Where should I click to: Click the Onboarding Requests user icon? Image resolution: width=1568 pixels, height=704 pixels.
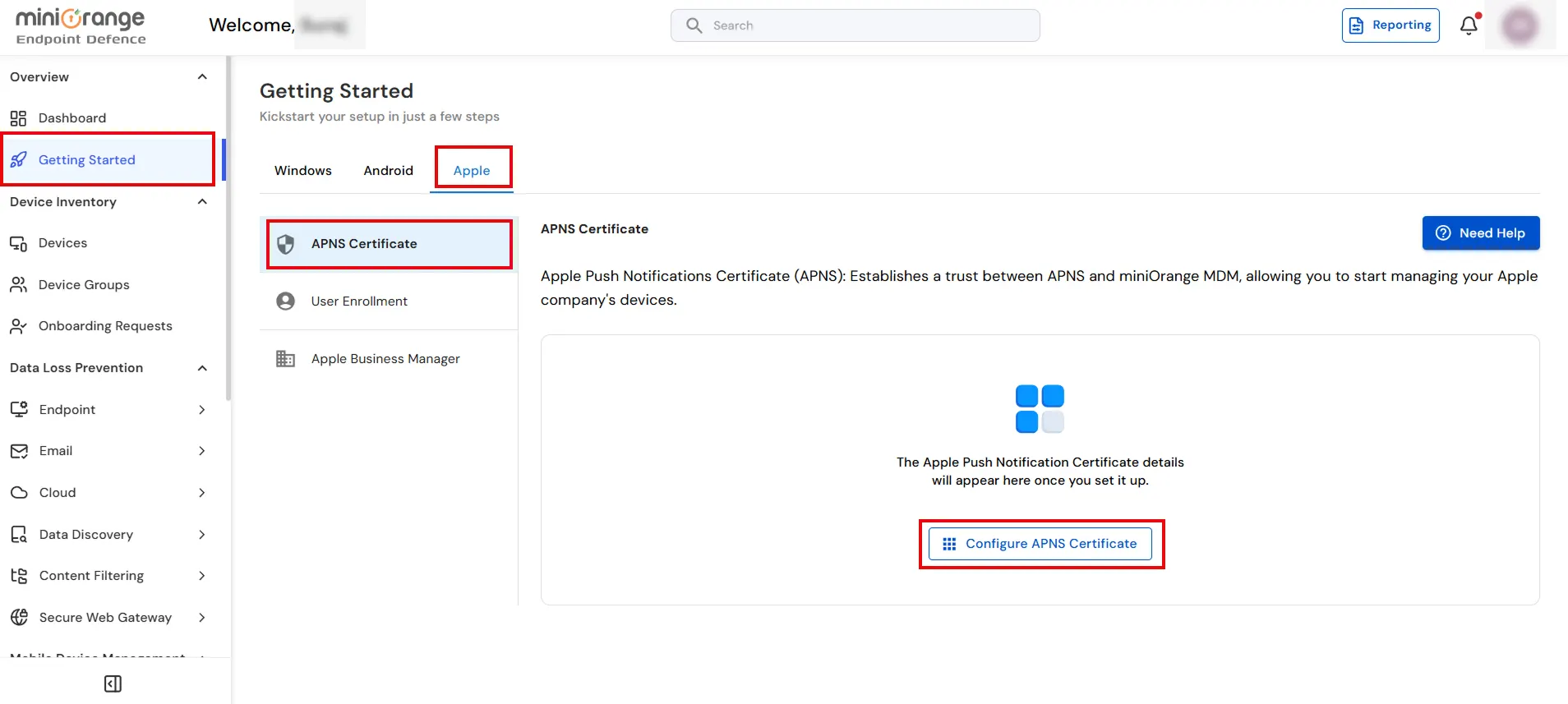point(18,326)
